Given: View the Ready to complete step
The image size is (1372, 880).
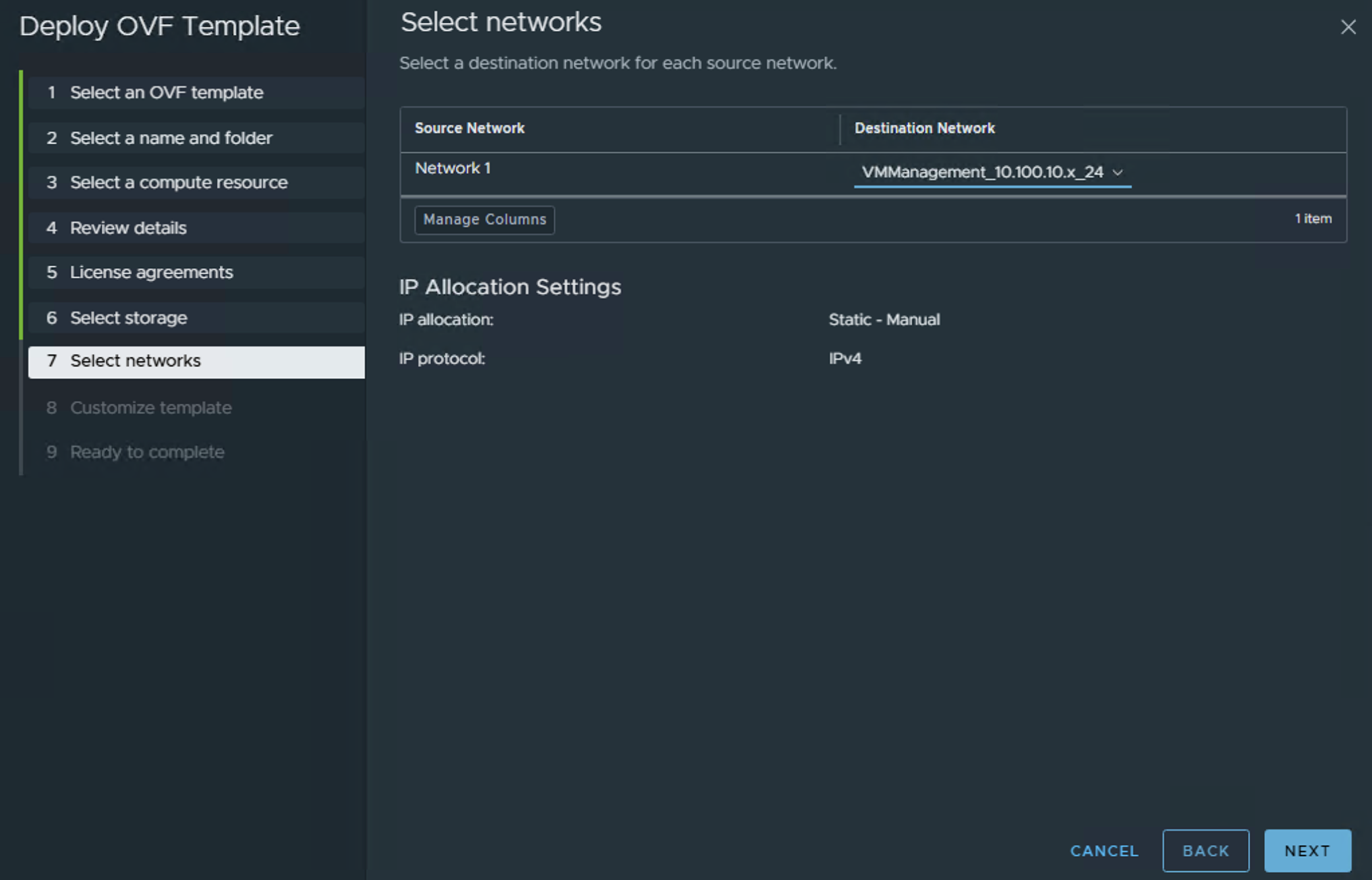Looking at the screenshot, I should (x=146, y=451).
